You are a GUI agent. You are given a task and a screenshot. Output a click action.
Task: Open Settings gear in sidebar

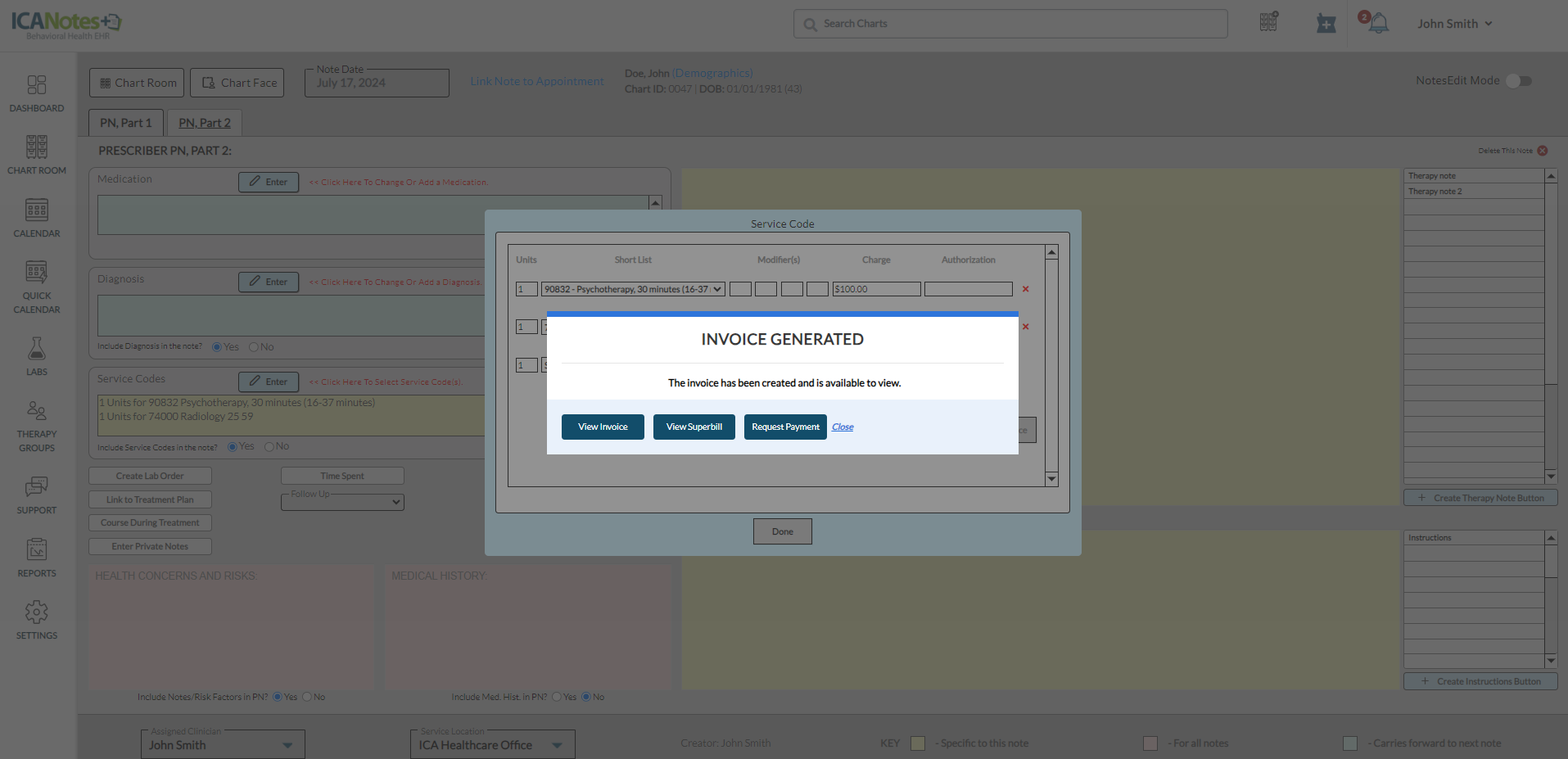(x=37, y=620)
